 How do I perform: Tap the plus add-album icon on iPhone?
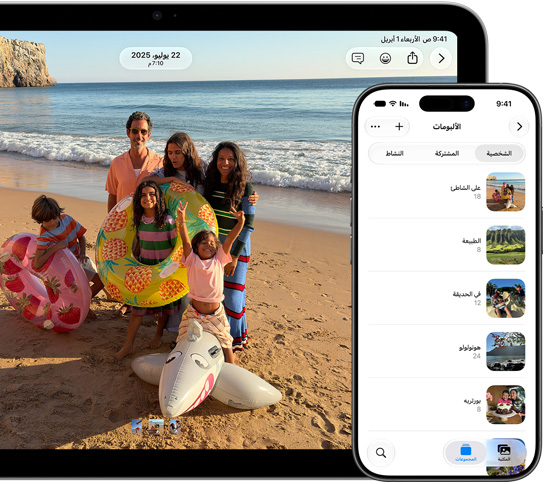pyautogui.click(x=399, y=127)
